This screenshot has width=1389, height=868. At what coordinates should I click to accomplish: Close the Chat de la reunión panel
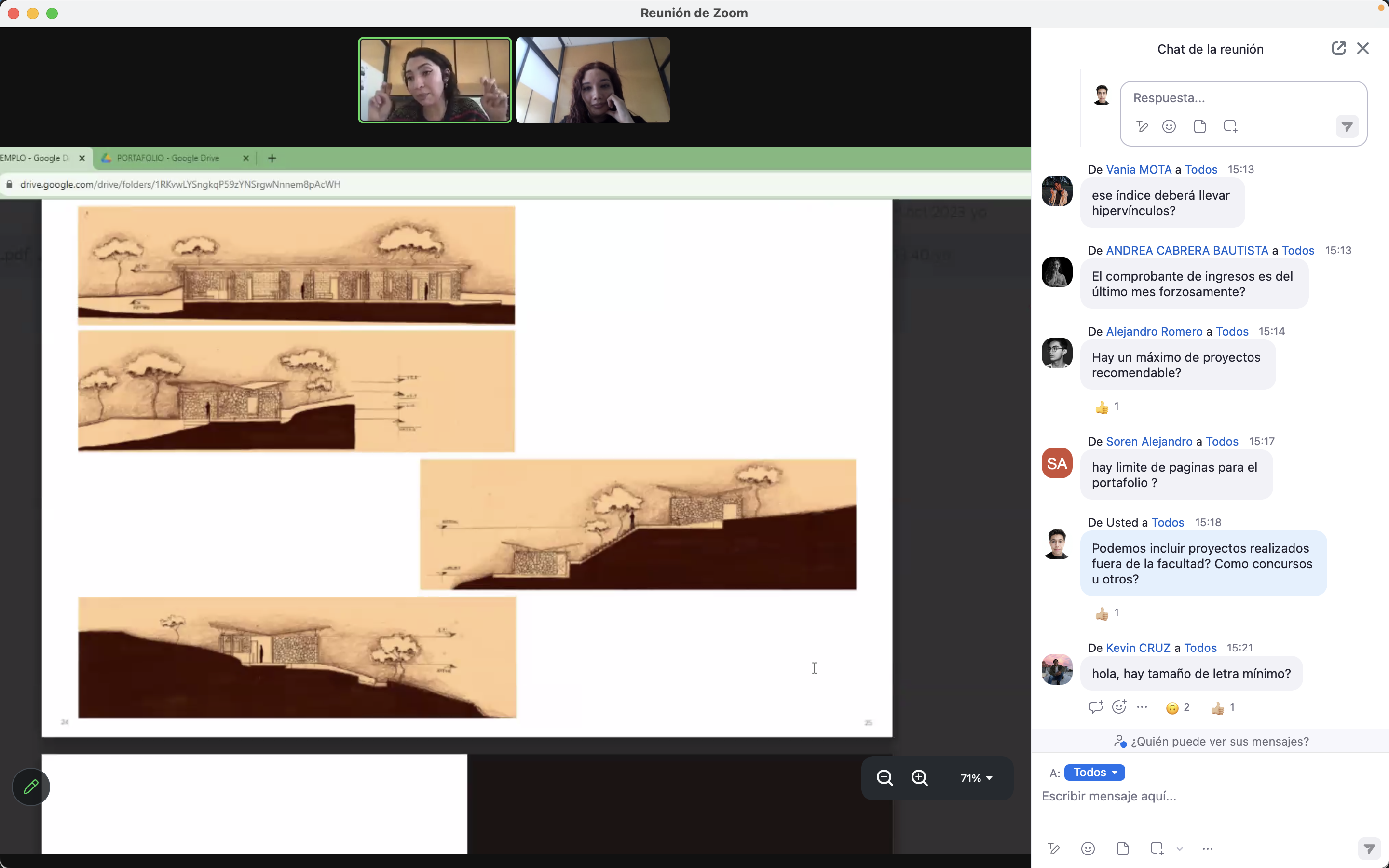pyautogui.click(x=1363, y=48)
